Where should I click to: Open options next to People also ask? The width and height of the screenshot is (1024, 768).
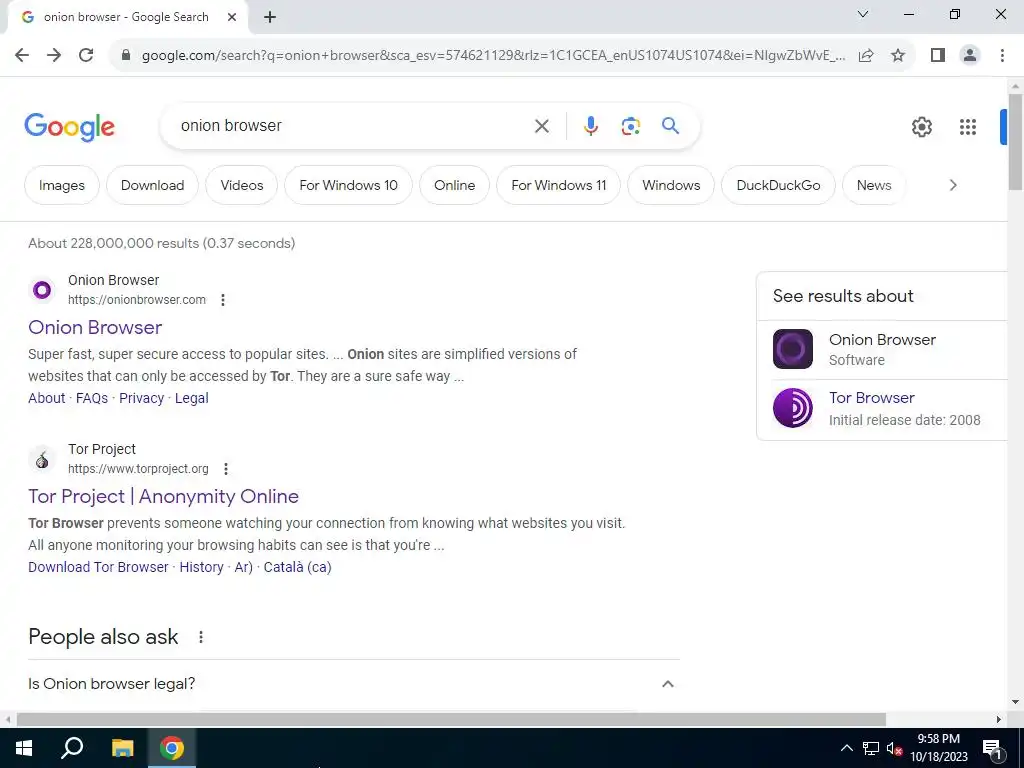tap(201, 637)
